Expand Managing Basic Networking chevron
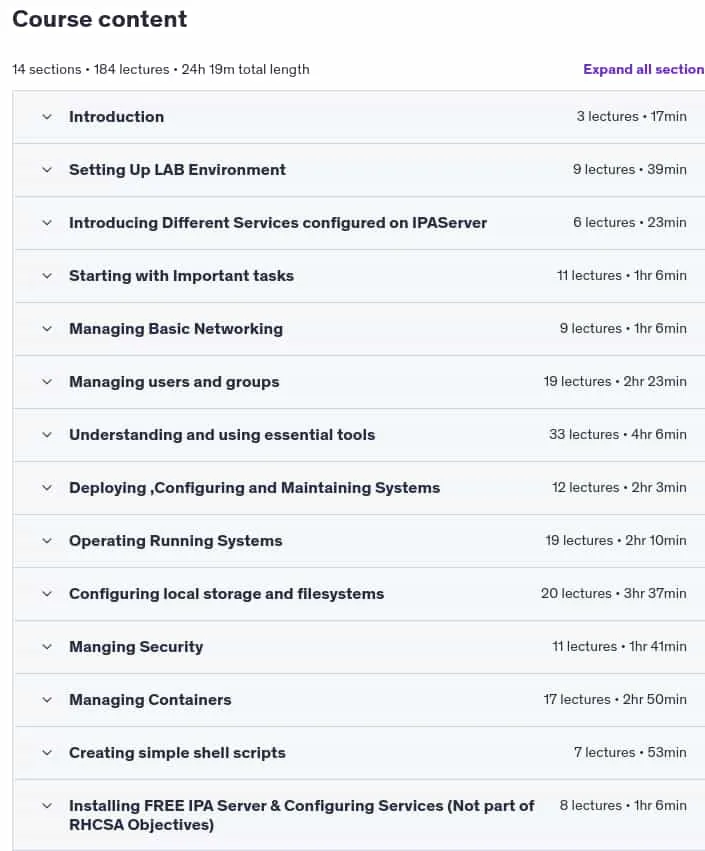 click(x=47, y=329)
